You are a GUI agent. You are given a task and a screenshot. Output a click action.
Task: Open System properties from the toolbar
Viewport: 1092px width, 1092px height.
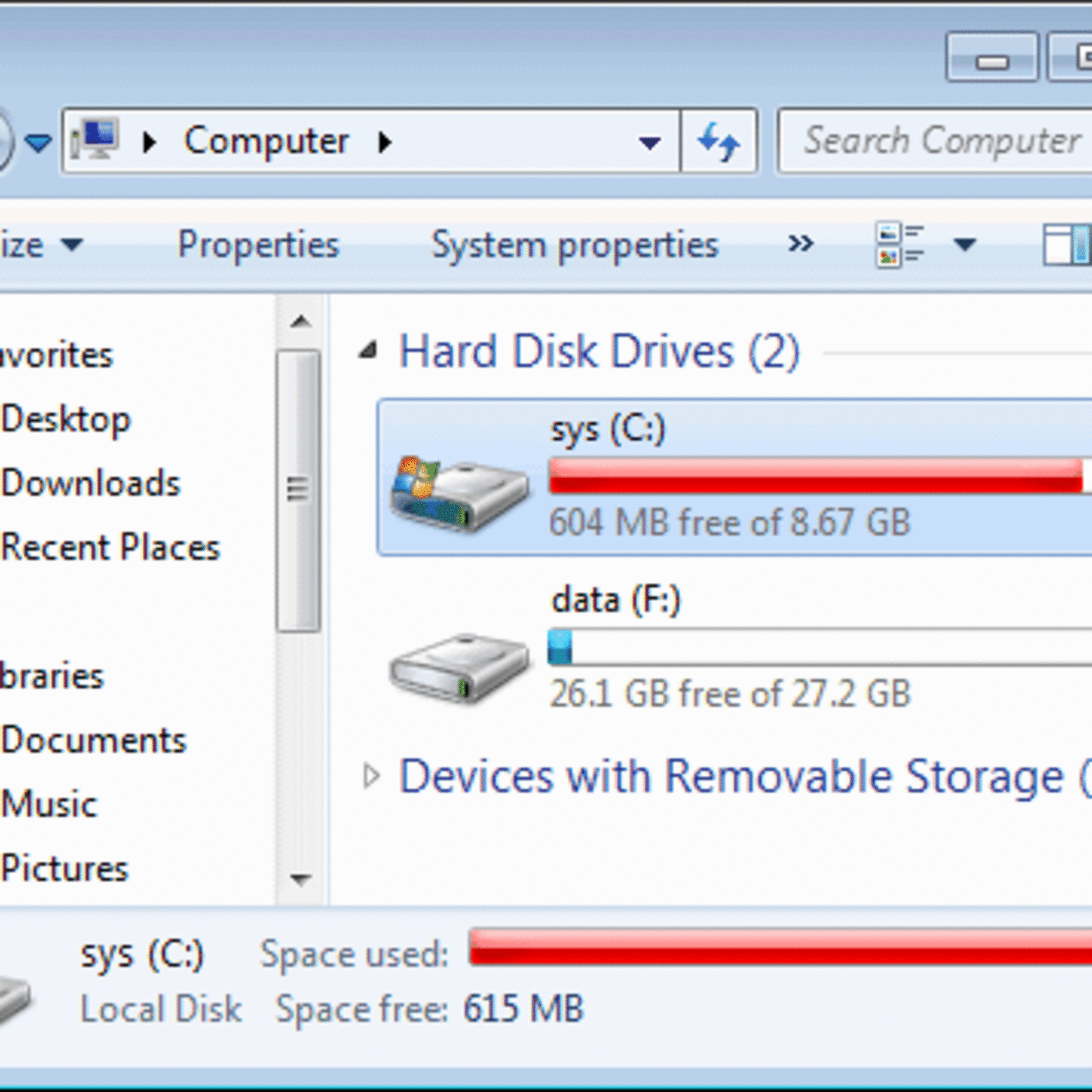click(575, 245)
